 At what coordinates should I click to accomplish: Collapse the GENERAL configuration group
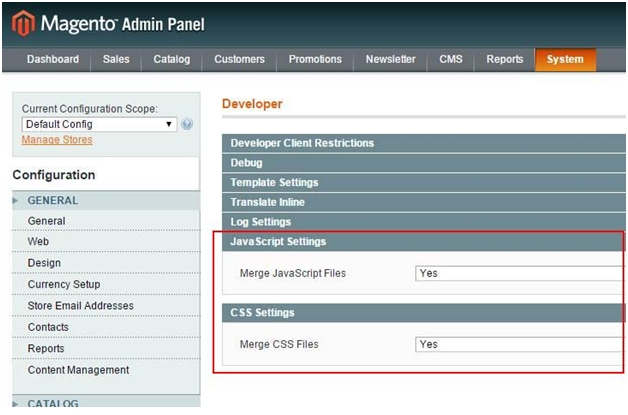pos(106,200)
